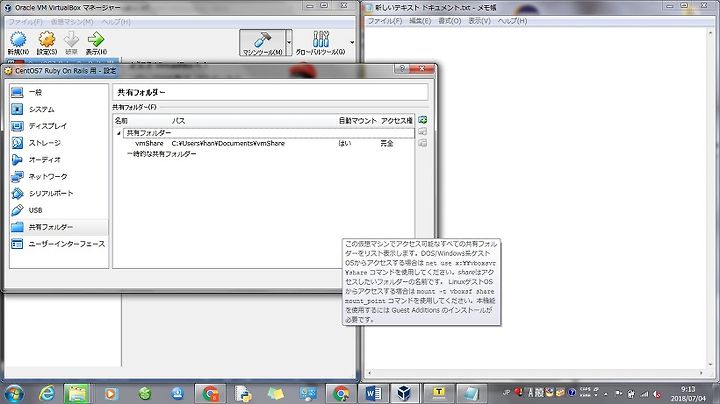Open the Display (ディスプレイ) settings category
This screenshot has width=720, height=404.
(59, 126)
